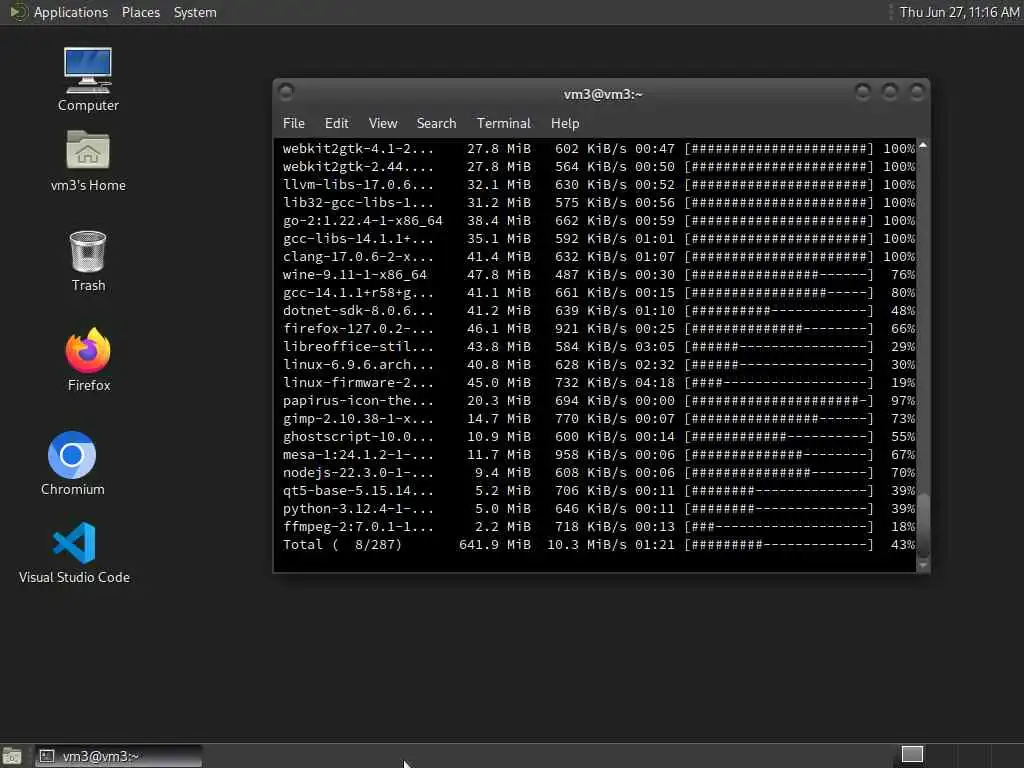Screen dimensions: 1024x768
Task: Click the ghostscript-10.0... text
Action: click(358, 436)
